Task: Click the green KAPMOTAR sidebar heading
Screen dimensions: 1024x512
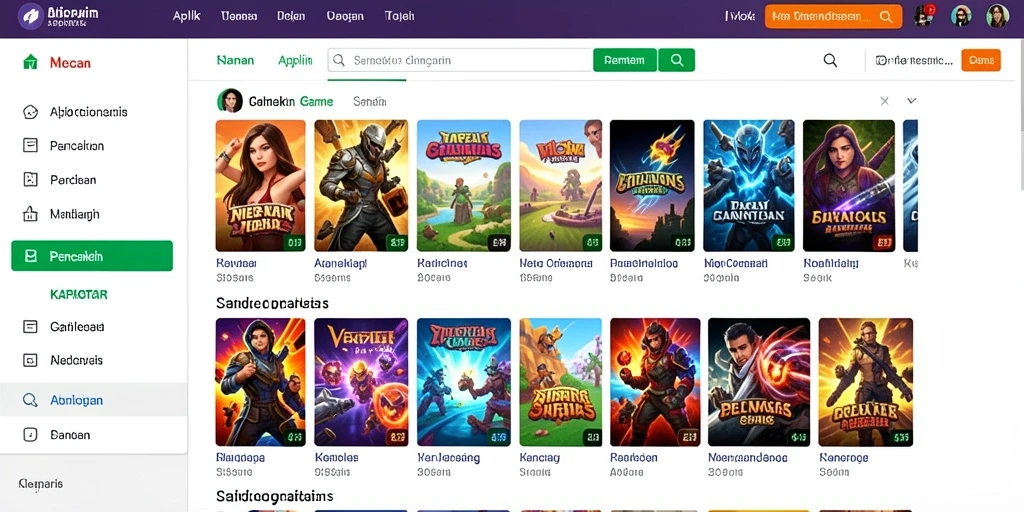Action: [x=78, y=295]
